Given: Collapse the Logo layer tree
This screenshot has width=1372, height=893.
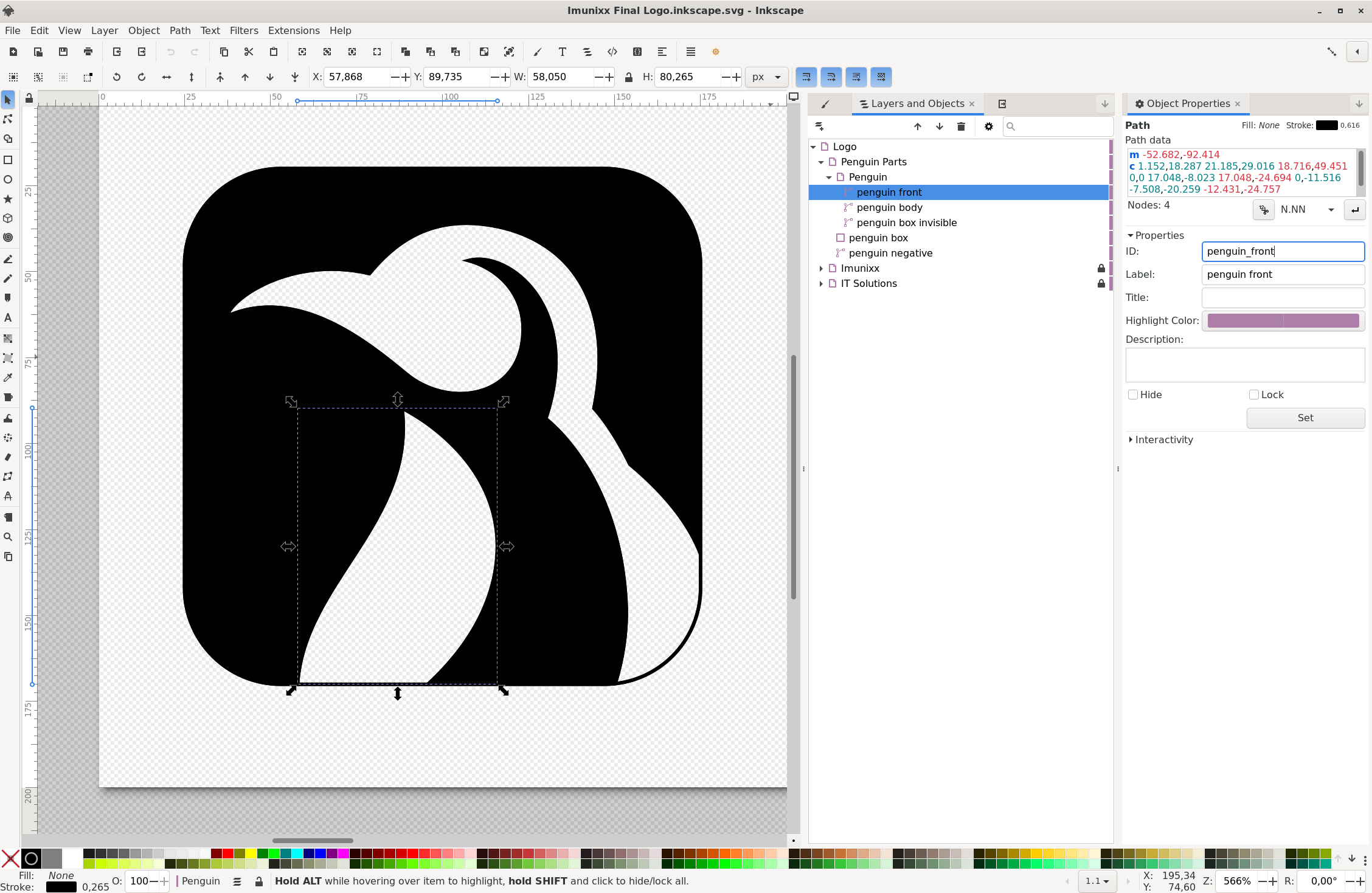Looking at the screenshot, I should [x=813, y=147].
